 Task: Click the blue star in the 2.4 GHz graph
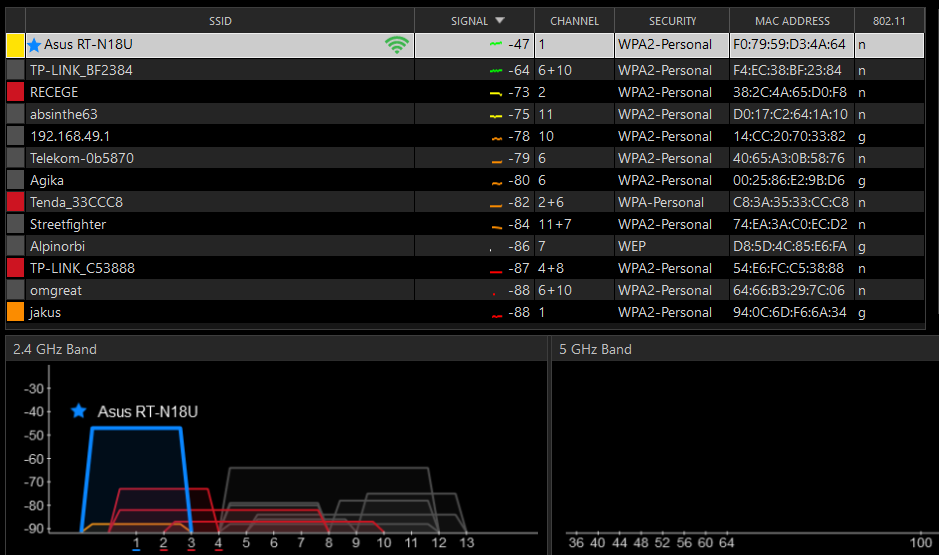[x=78, y=411]
